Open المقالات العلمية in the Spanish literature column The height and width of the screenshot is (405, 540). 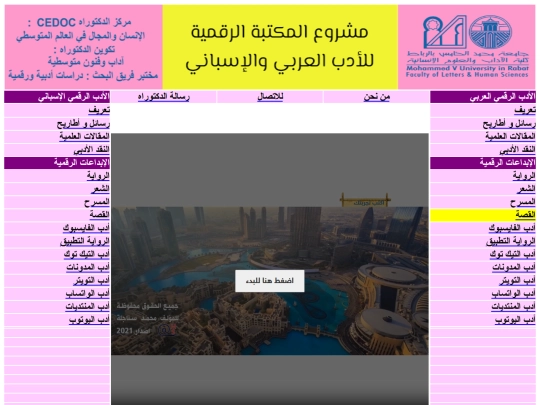click(x=84, y=136)
